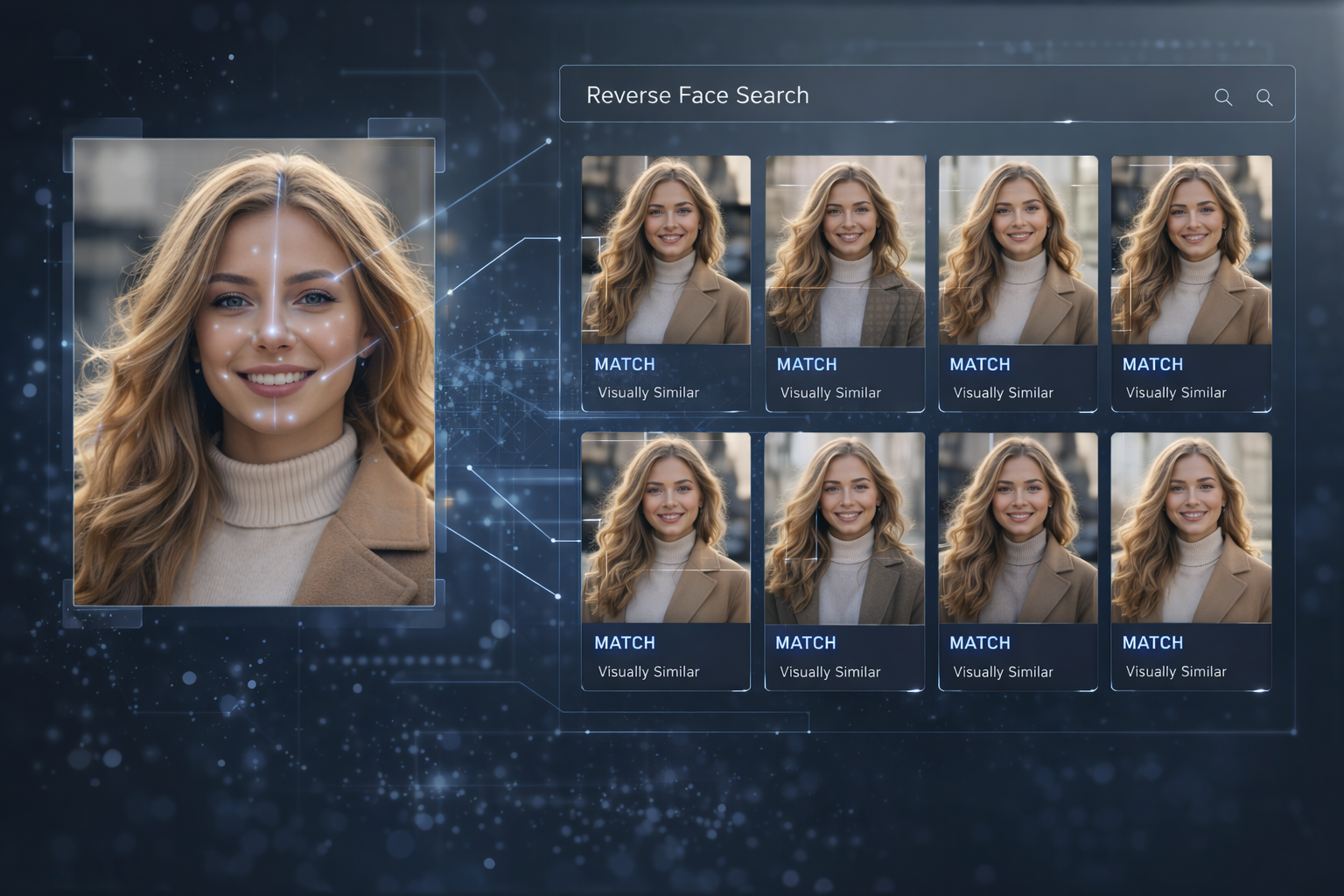
Task: Click the rightmost magnifier icon in search bar
Action: 1264,97
